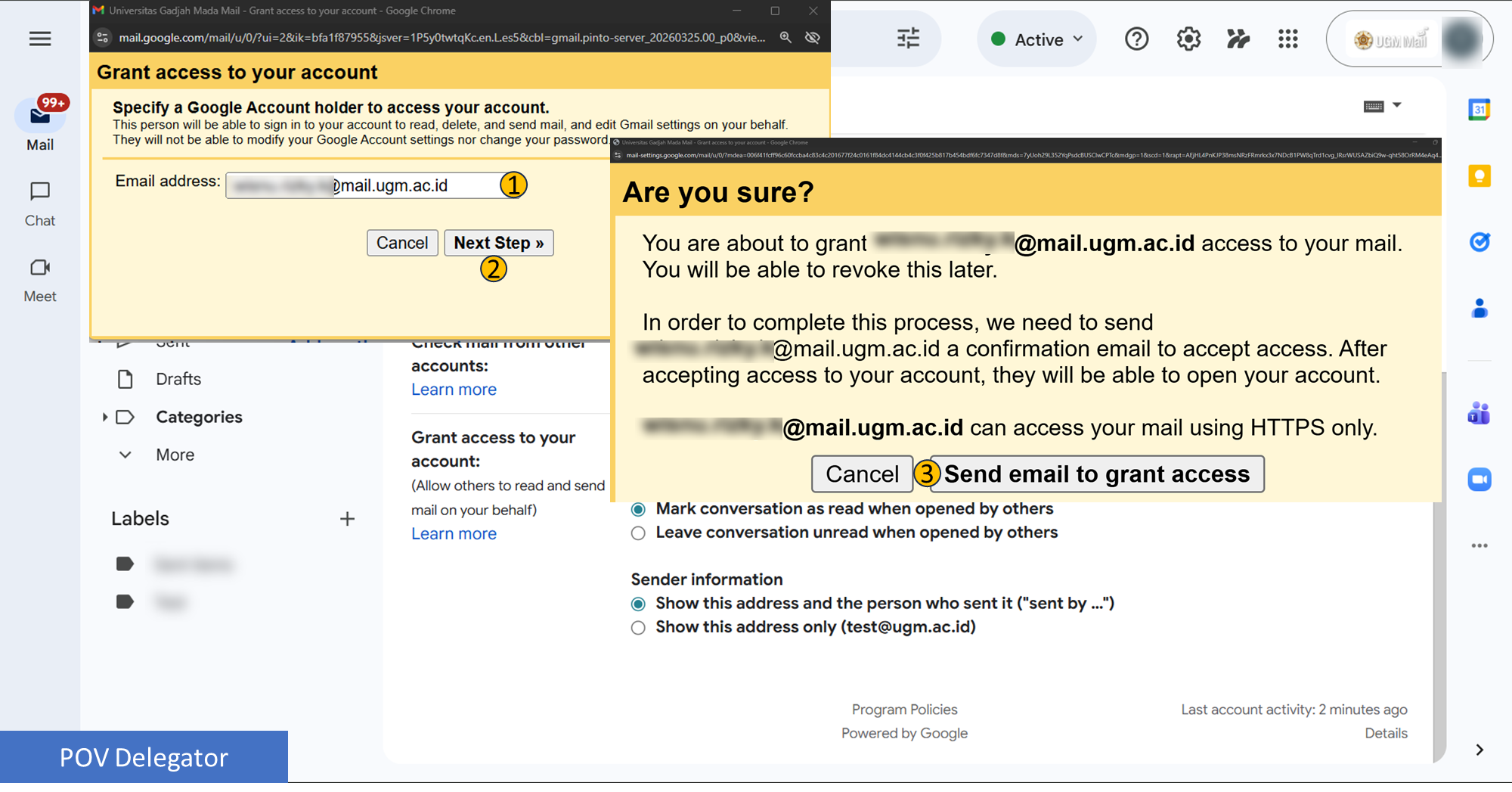Open the main menu hamburger icon
This screenshot has height=792, width=1512.
[x=40, y=39]
